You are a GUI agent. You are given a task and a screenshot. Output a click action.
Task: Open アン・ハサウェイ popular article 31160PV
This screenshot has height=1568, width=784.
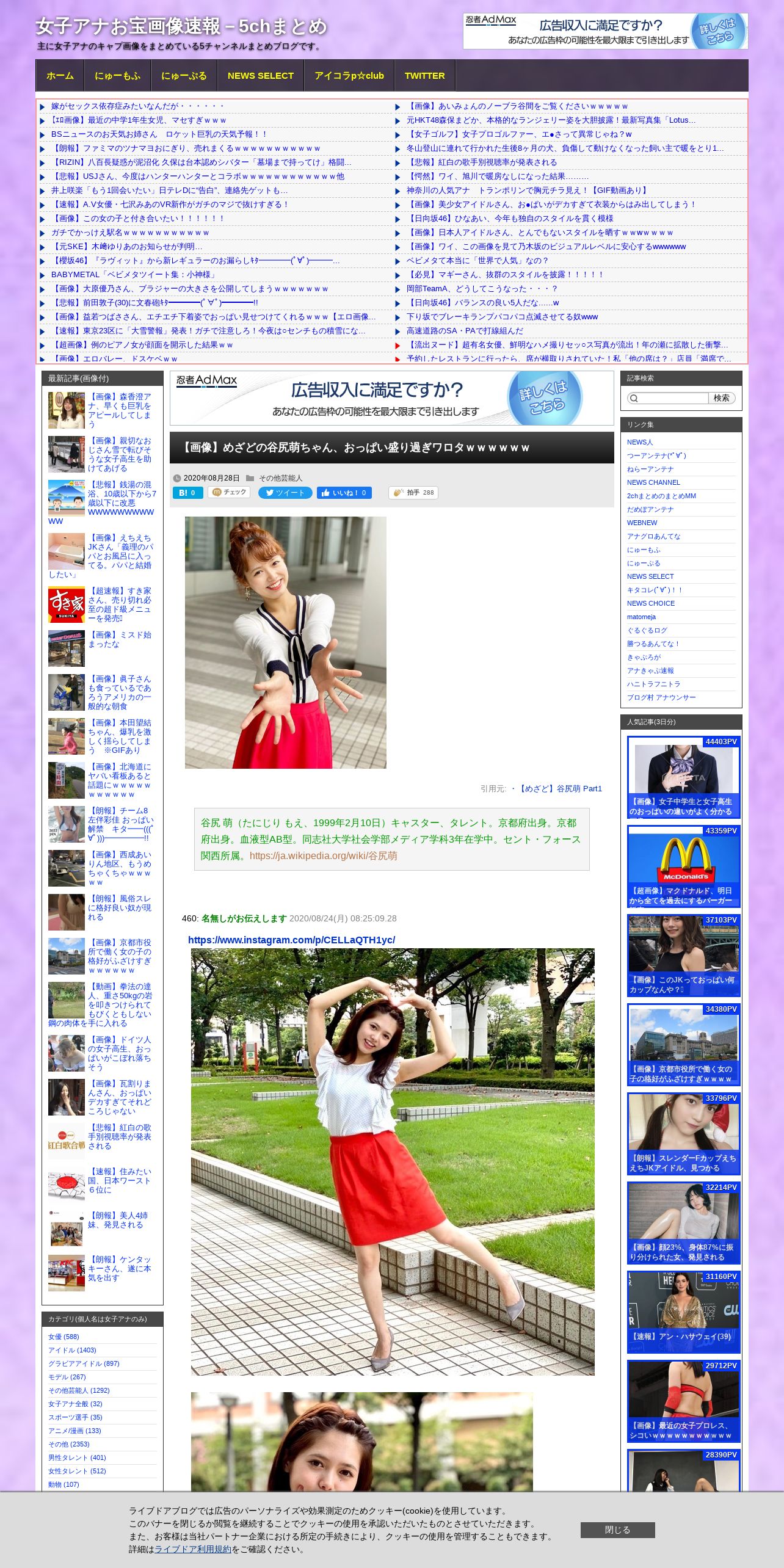683,1312
